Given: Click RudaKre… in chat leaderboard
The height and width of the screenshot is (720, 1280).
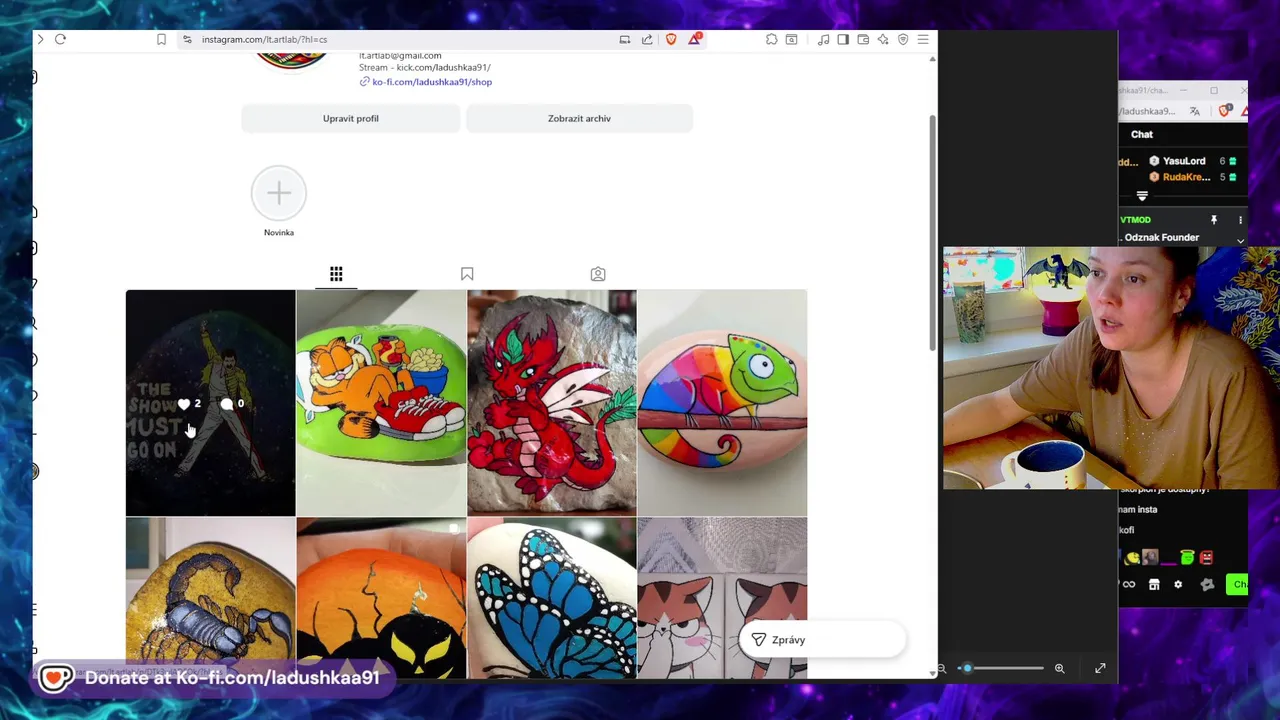Looking at the screenshot, I should coord(1186,177).
